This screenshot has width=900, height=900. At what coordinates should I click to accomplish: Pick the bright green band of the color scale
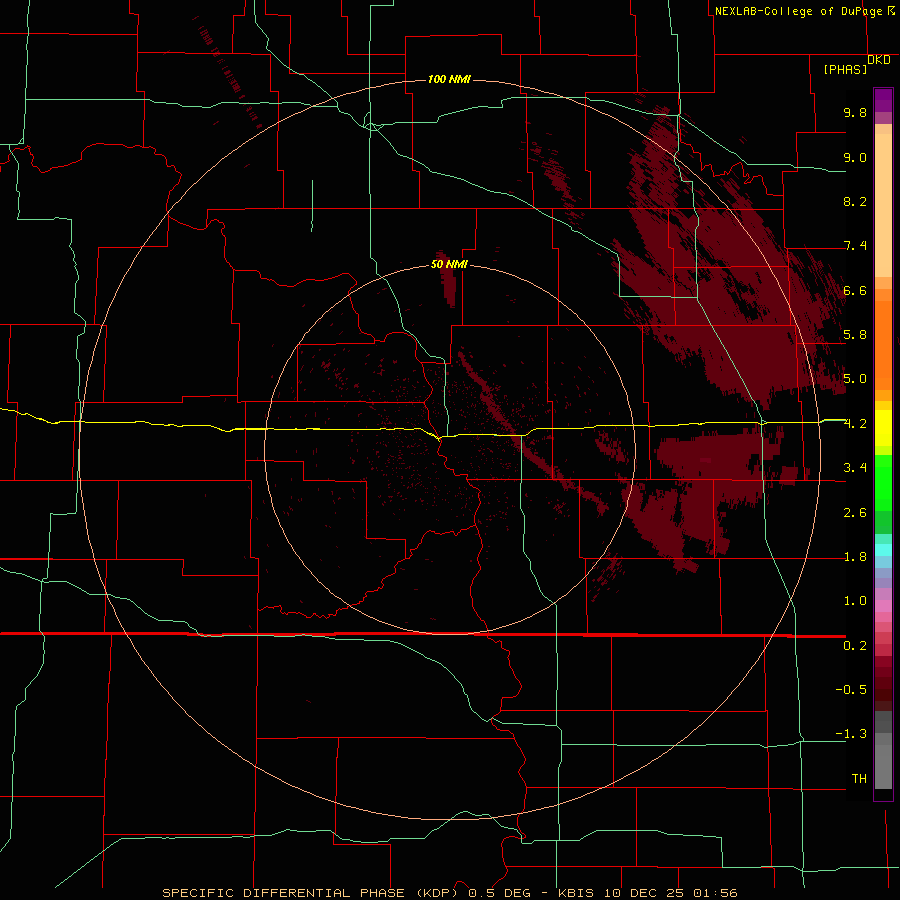(883, 482)
